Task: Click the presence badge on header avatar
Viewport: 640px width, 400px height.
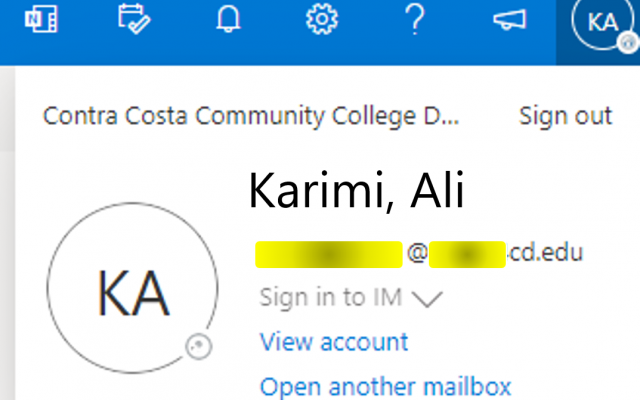Action: tap(629, 43)
